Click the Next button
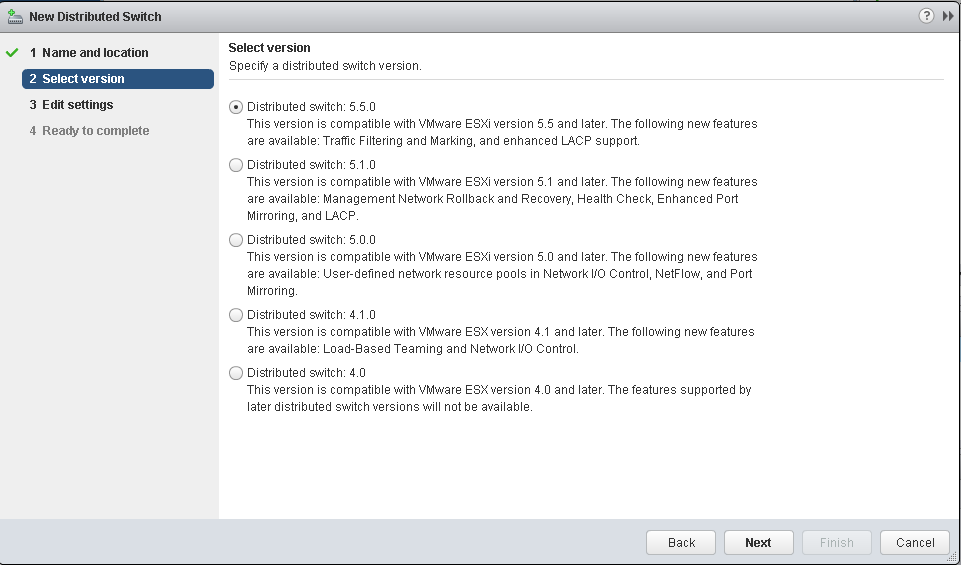 point(759,542)
